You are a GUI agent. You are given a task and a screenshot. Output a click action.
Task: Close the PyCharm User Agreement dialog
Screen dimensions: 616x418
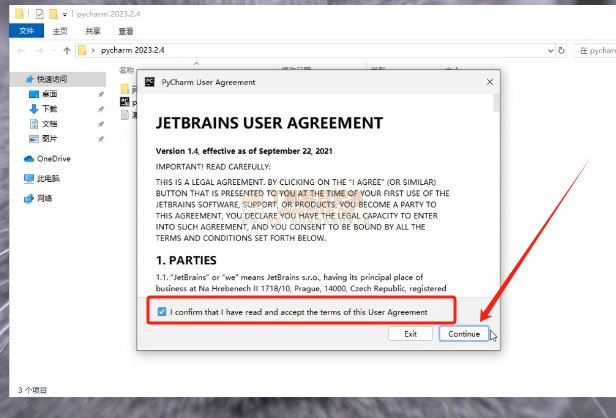click(490, 82)
